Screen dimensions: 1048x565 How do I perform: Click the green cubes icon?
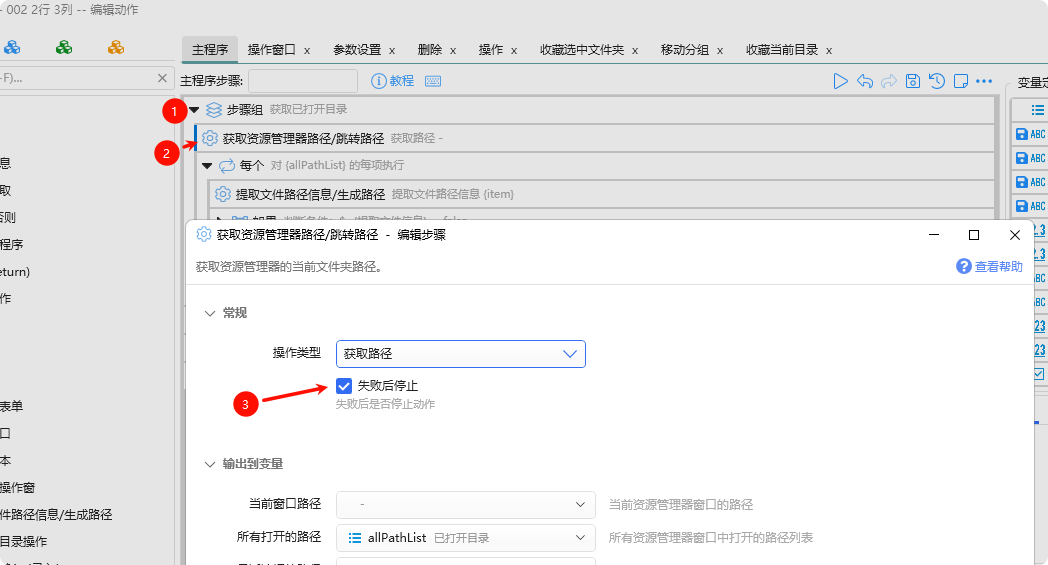(x=64, y=47)
